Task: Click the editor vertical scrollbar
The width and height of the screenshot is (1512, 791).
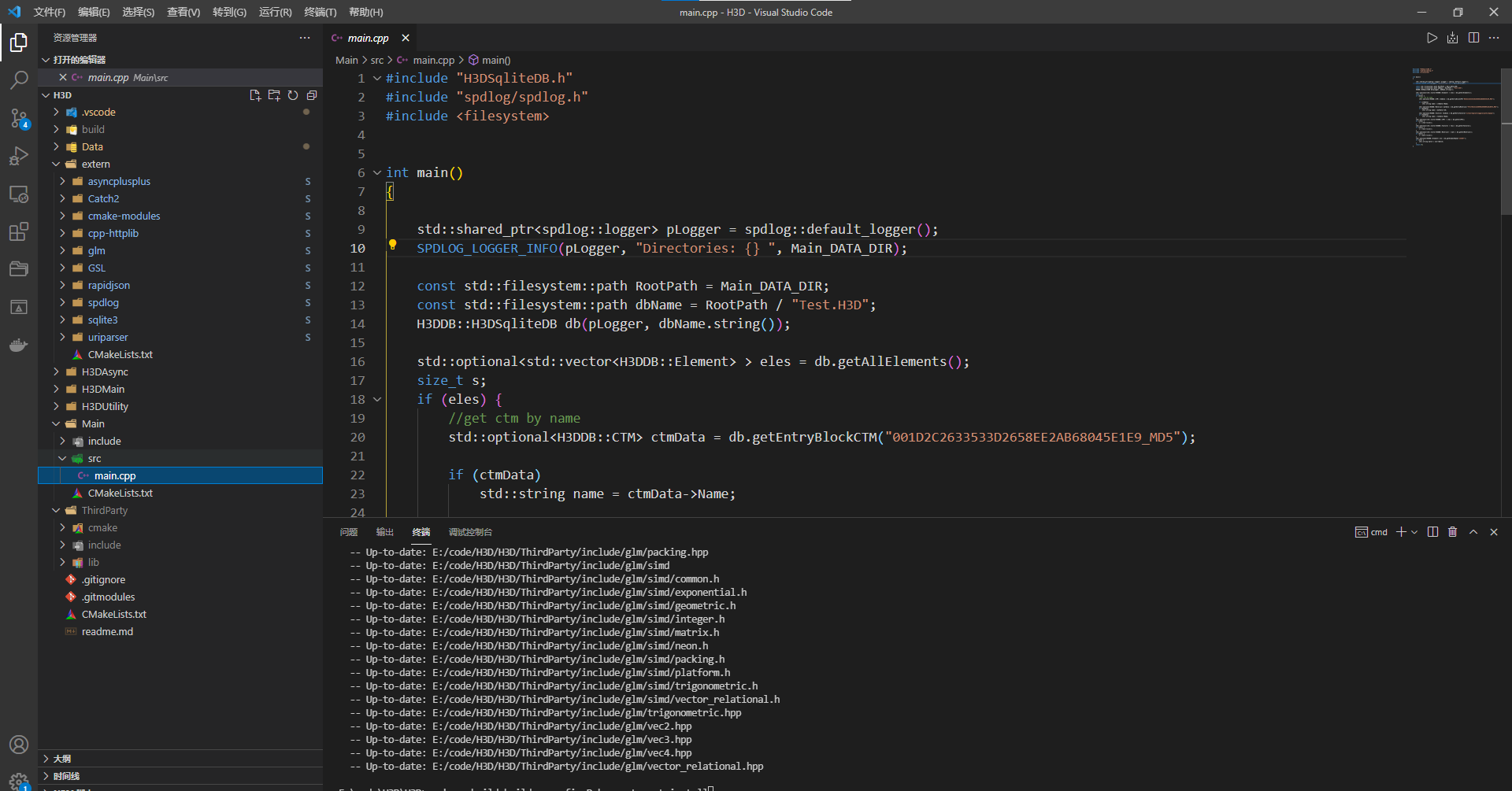Action: 1506,142
